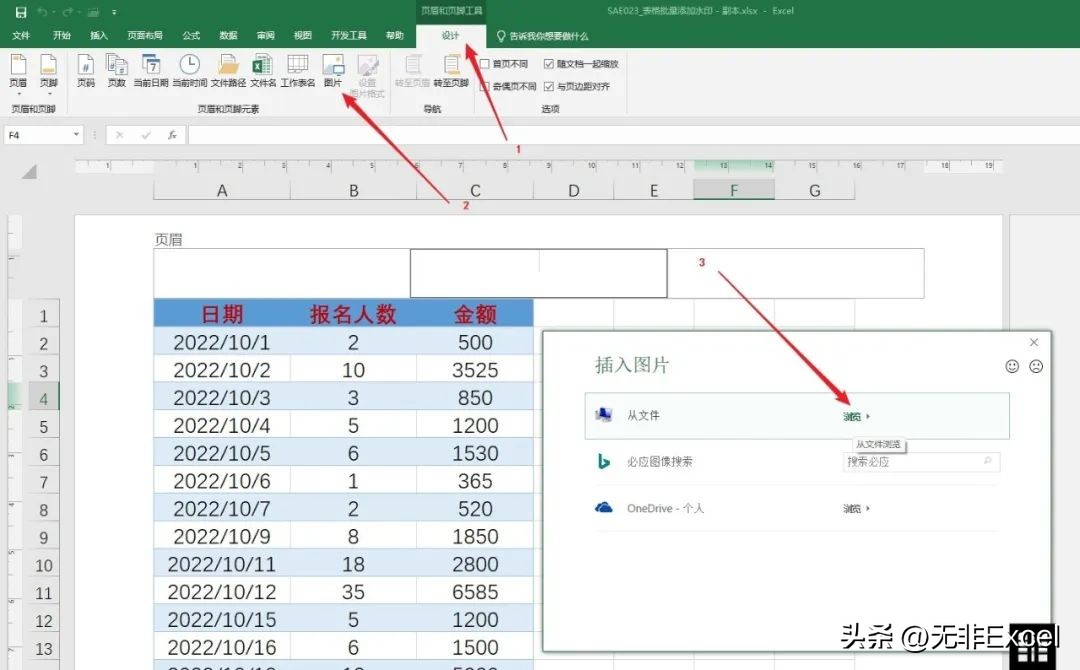Select column C header
The height and width of the screenshot is (670, 1080).
[x=475, y=191]
